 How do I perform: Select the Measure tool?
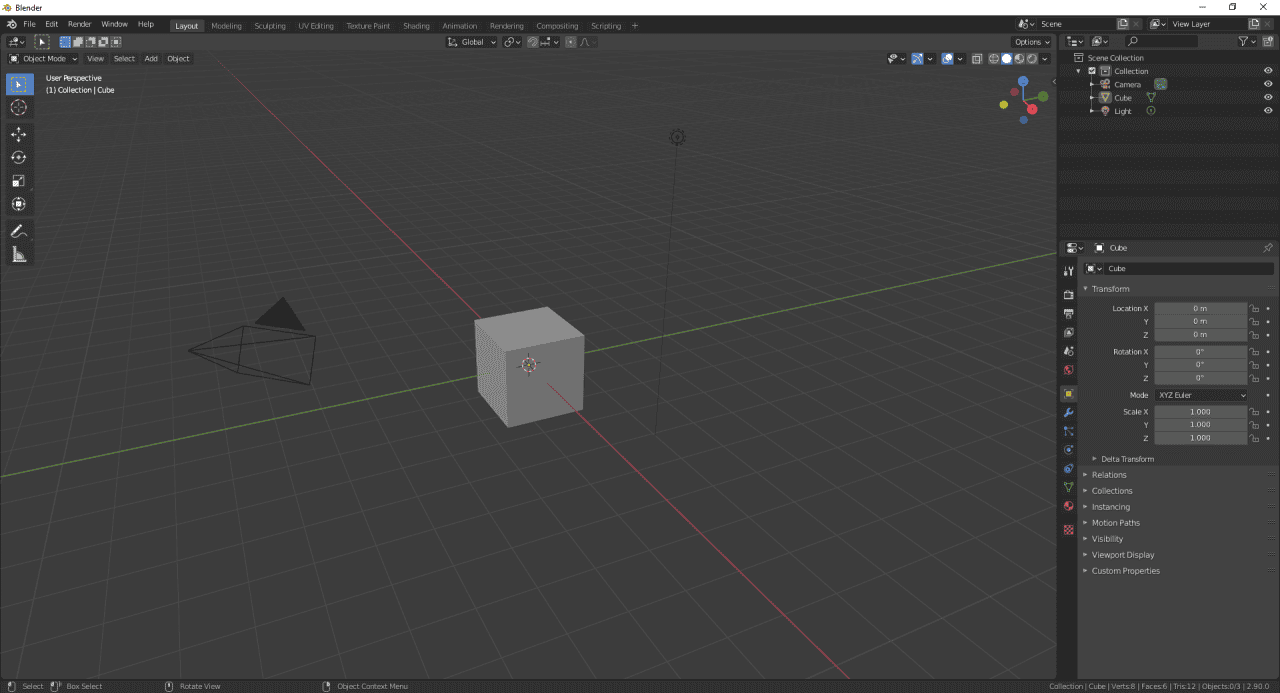(x=18, y=253)
